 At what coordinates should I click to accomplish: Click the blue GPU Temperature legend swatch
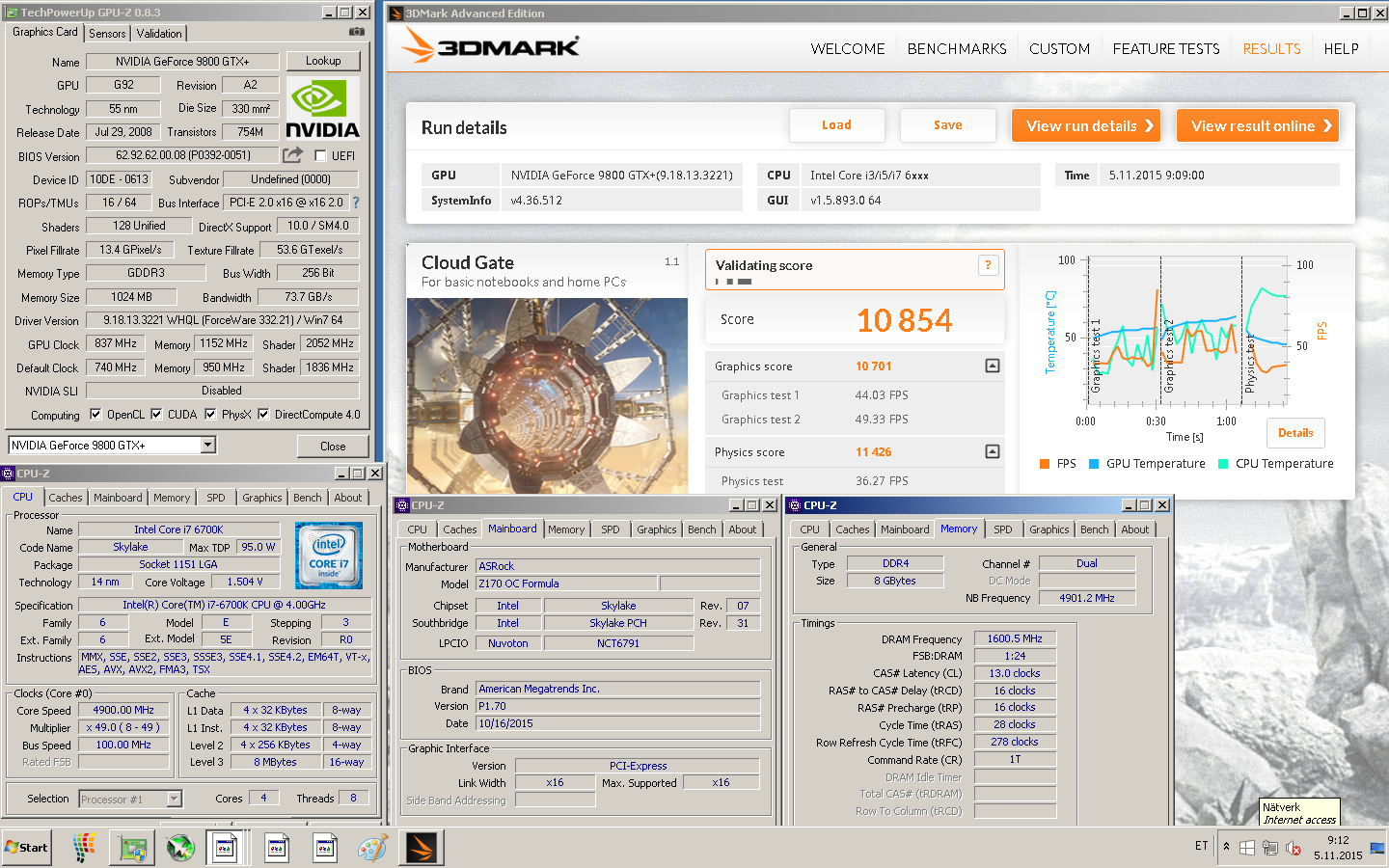coord(1094,464)
